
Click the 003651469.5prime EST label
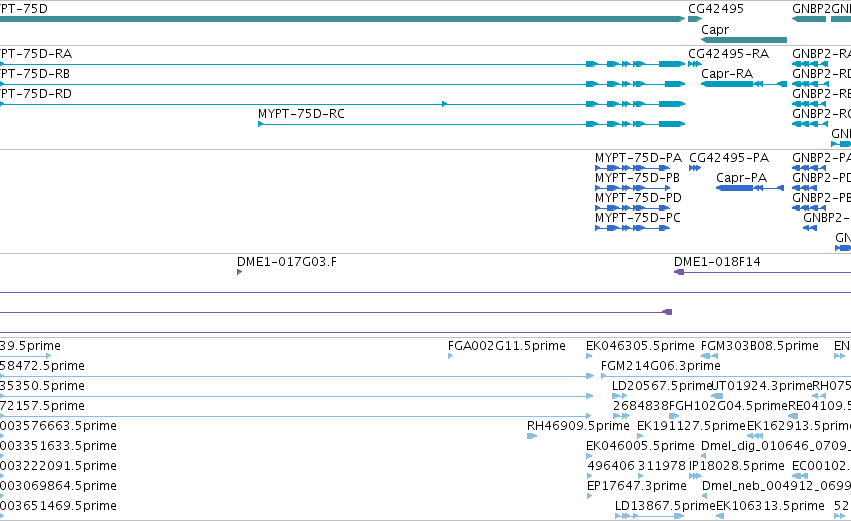tap(58, 506)
